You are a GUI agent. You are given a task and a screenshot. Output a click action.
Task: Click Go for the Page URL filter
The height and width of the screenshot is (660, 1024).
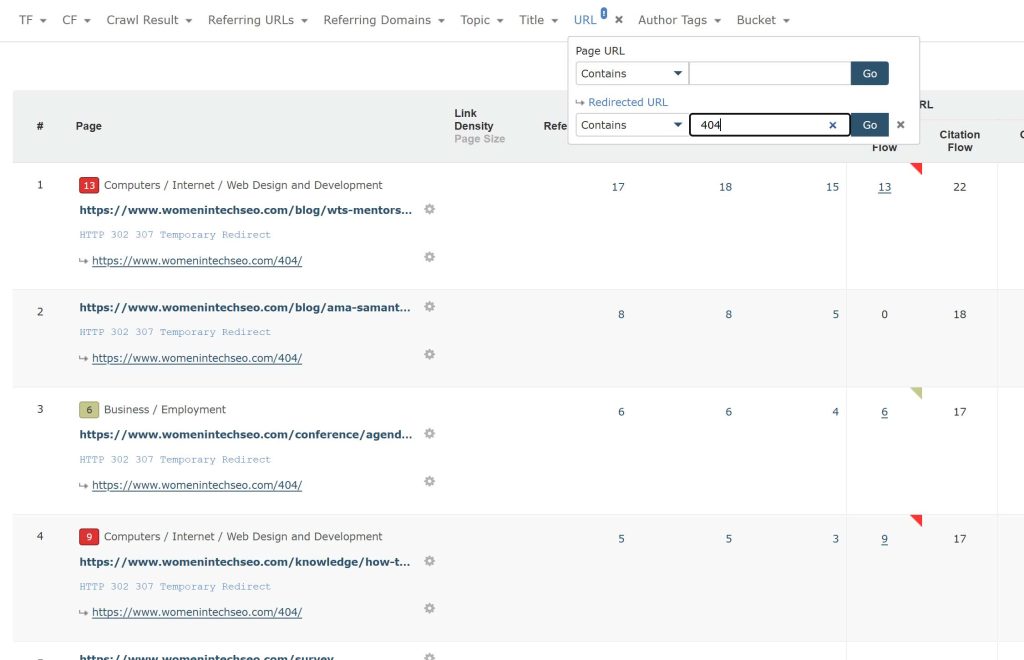pos(869,73)
